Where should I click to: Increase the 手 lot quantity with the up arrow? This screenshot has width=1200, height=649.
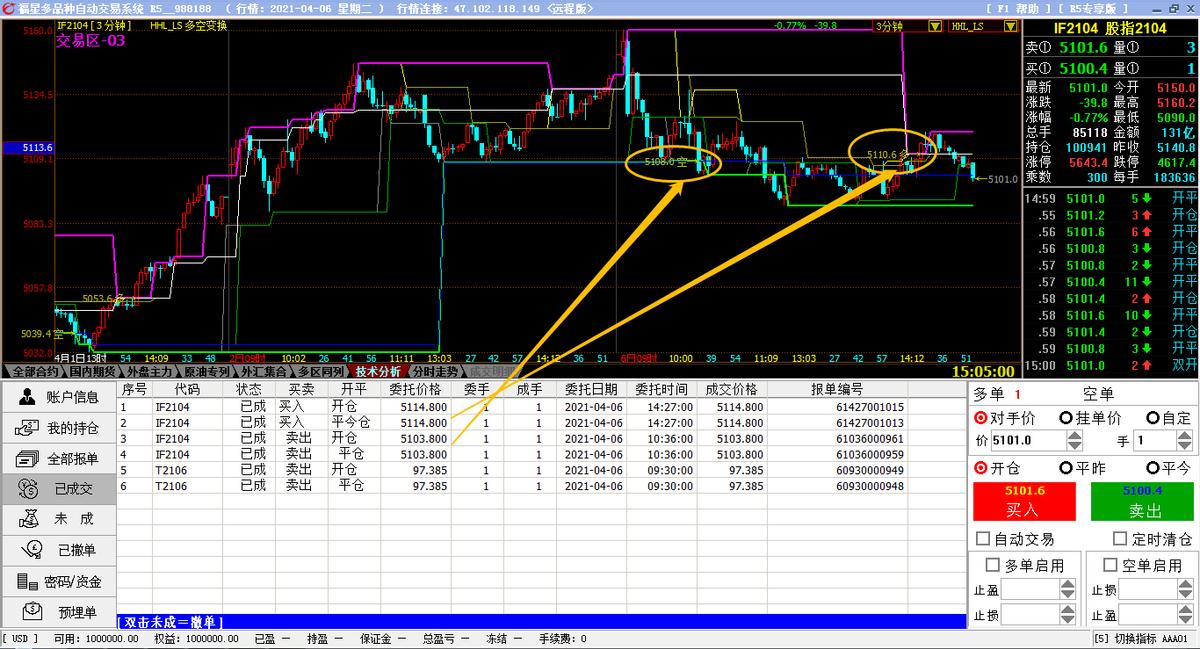[x=1185, y=435]
